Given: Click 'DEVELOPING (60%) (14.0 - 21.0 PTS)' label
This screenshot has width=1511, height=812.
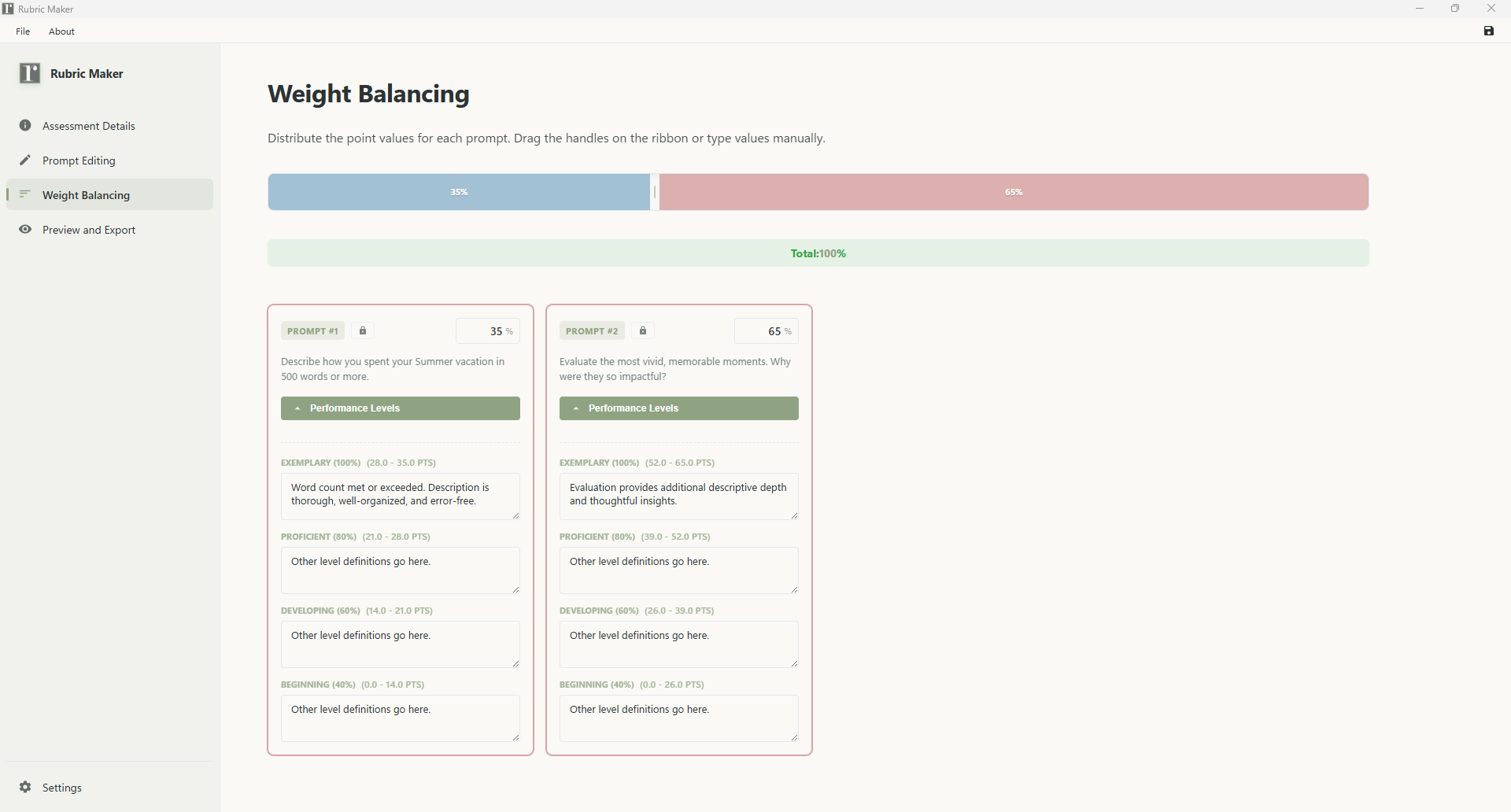Looking at the screenshot, I should (x=357, y=611).
